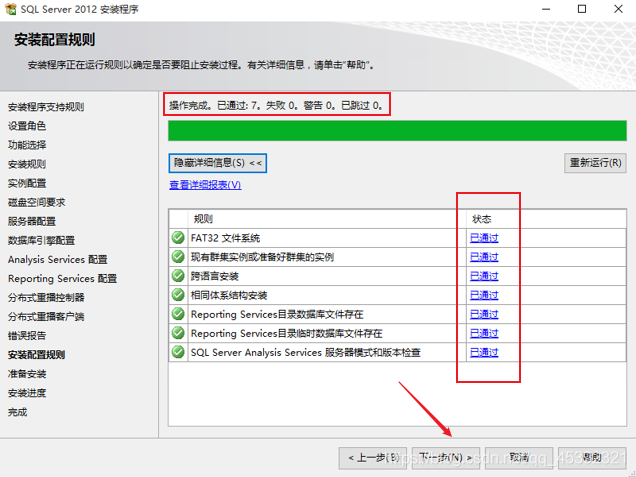Select 安装规则 step in sidebar
Screen dimensions: 636x477
tap(27, 164)
